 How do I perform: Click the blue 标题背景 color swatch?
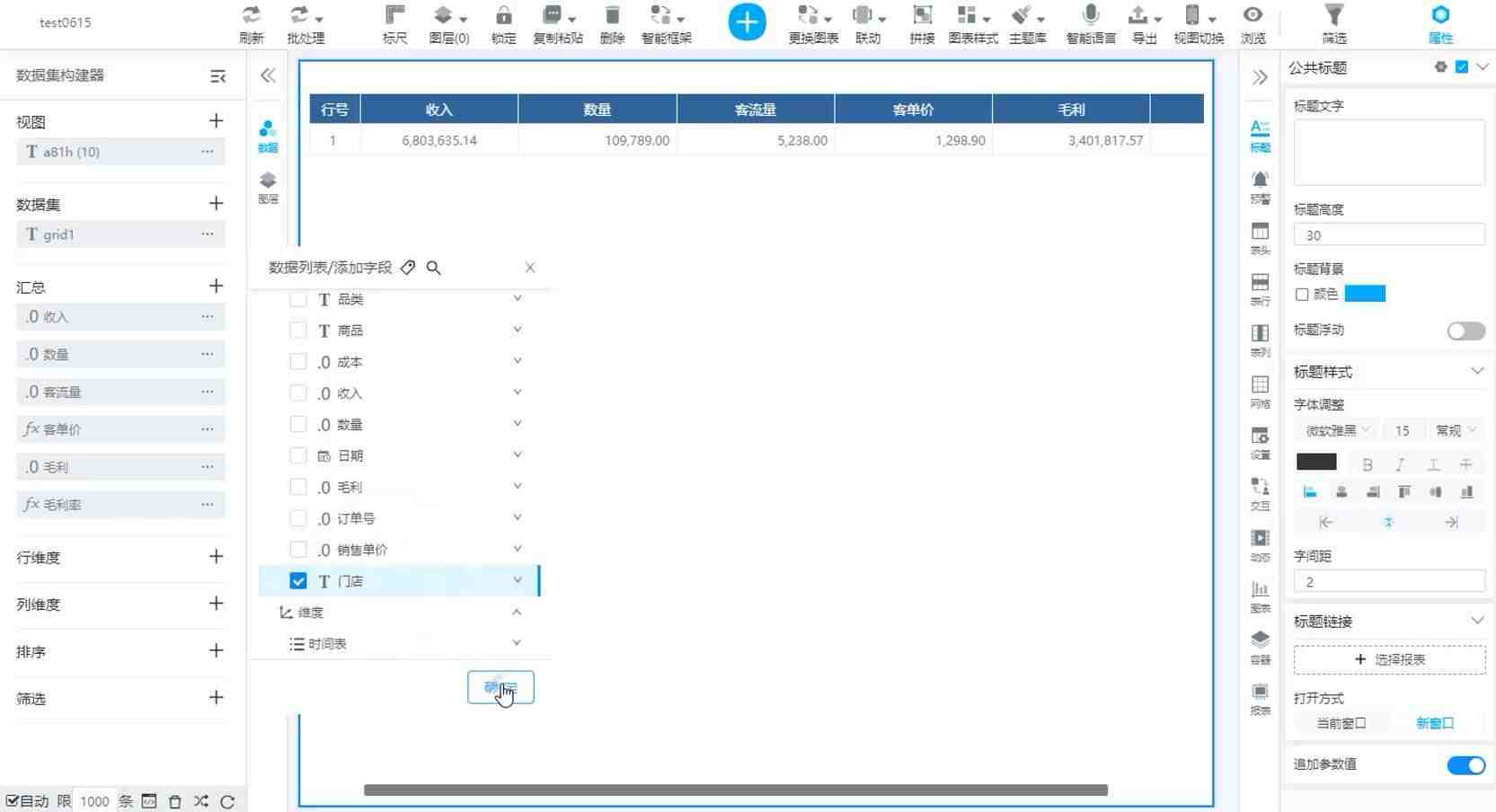(1365, 295)
